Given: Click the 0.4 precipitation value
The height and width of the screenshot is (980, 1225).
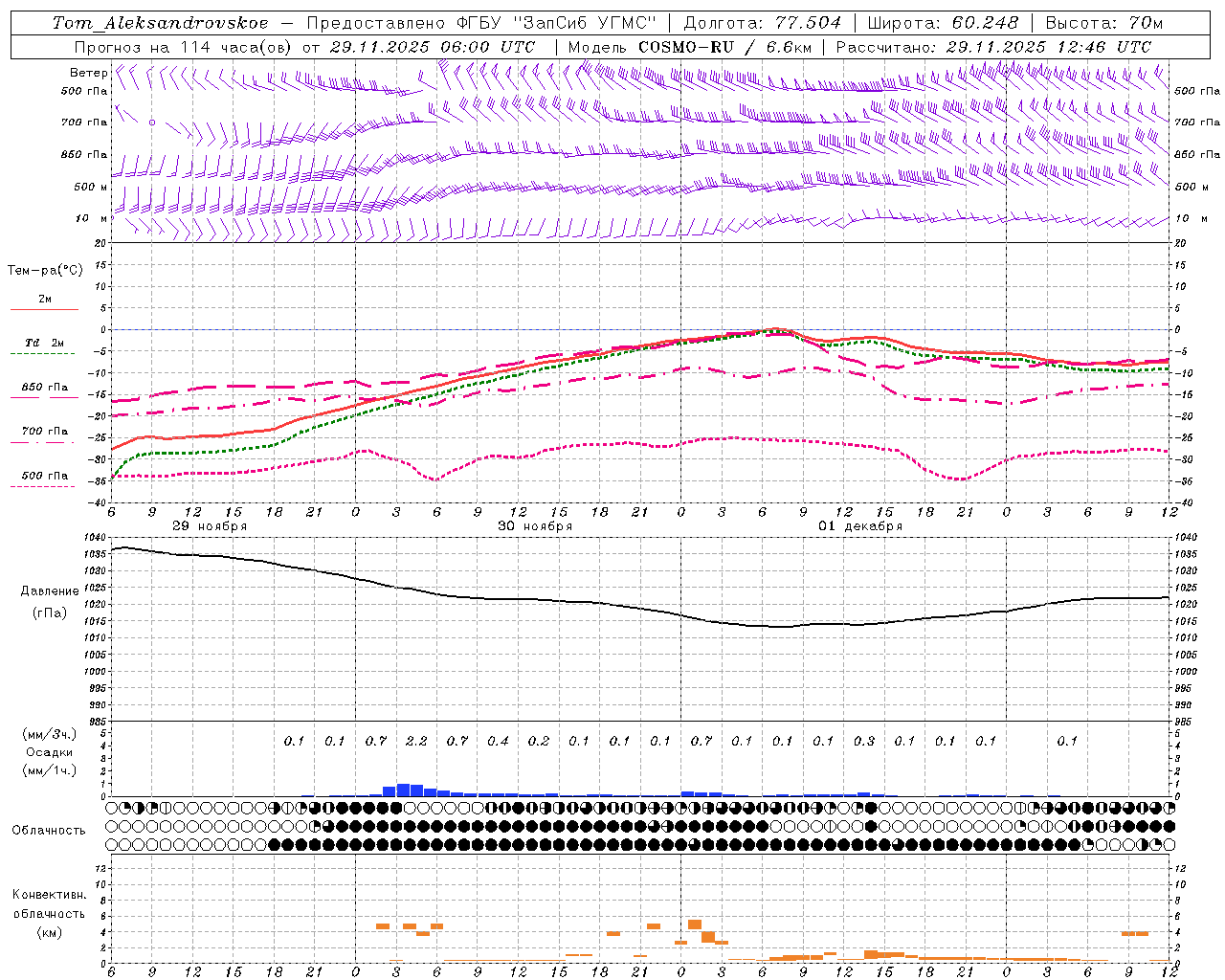Looking at the screenshot, I should coord(498,741).
